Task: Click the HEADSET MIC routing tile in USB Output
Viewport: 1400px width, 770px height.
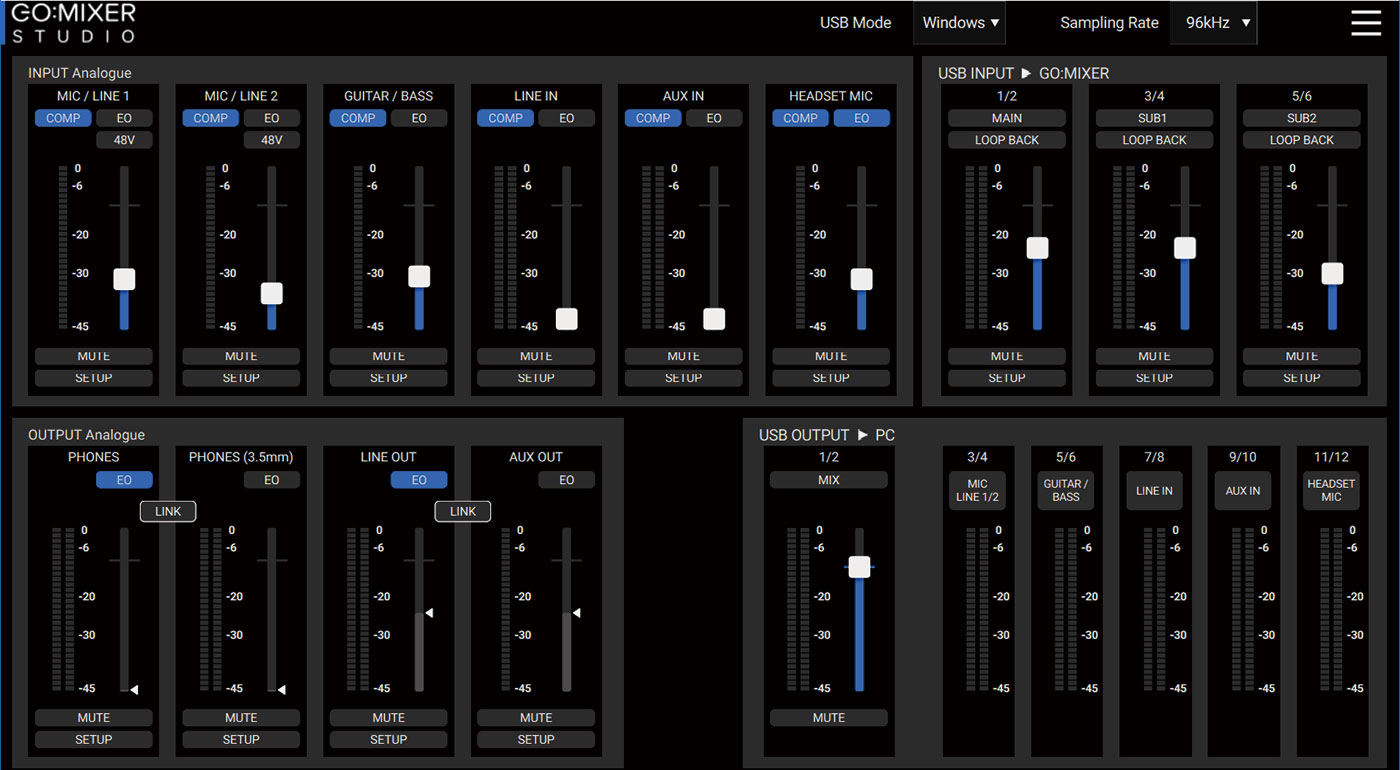Action: tap(1331, 490)
